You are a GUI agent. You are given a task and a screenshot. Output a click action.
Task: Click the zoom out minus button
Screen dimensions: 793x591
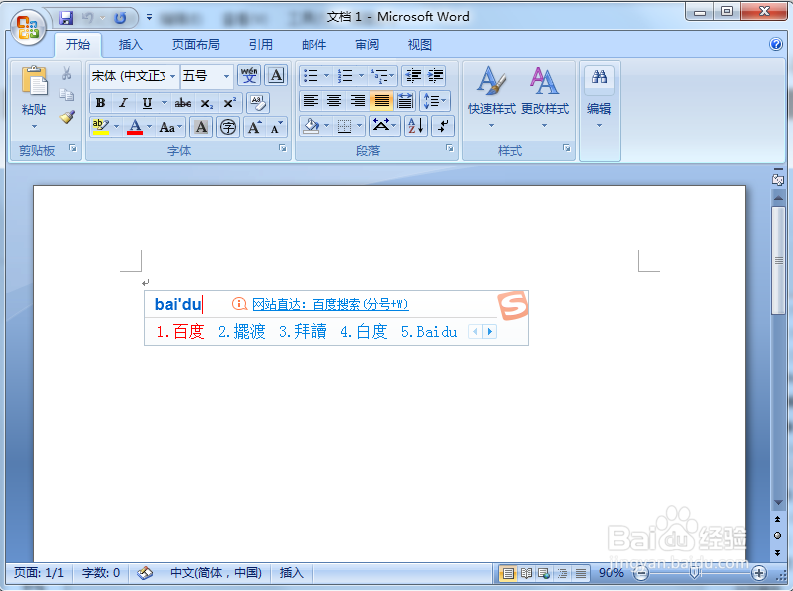click(x=641, y=573)
